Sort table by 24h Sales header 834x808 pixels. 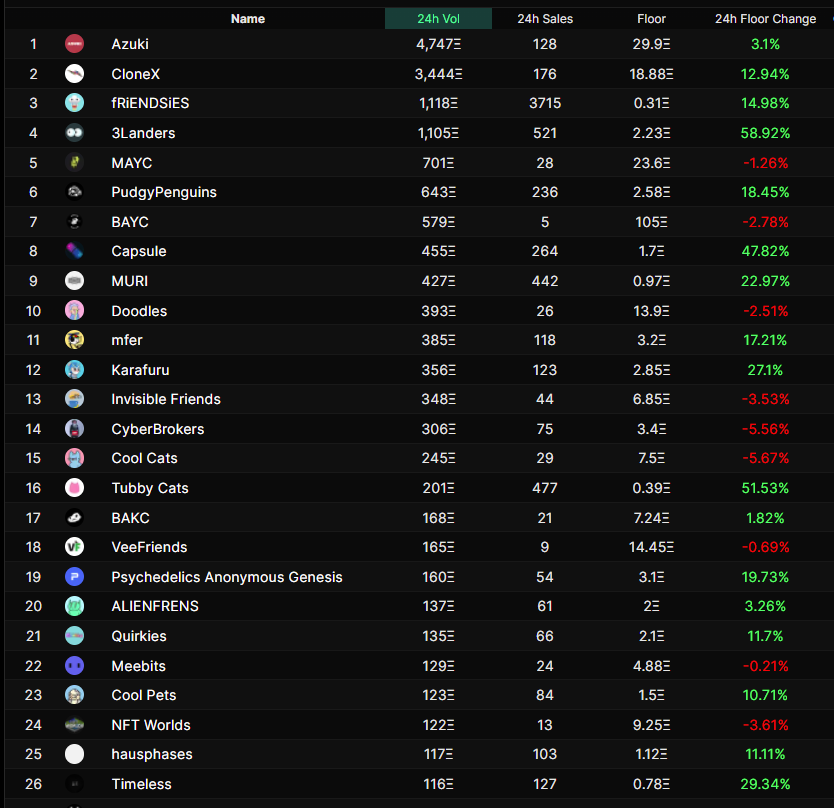(x=545, y=19)
